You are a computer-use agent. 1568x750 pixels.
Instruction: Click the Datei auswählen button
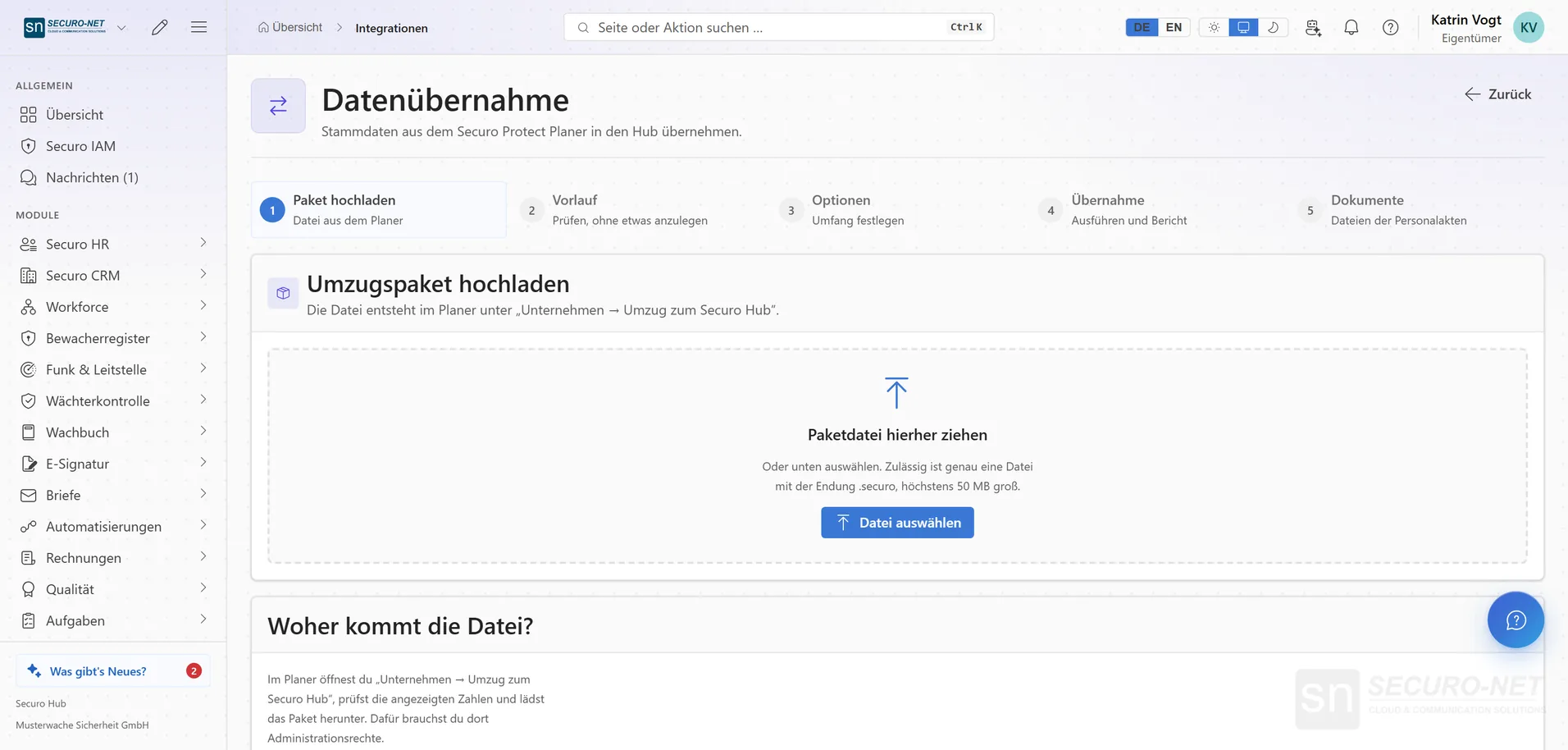coord(897,523)
